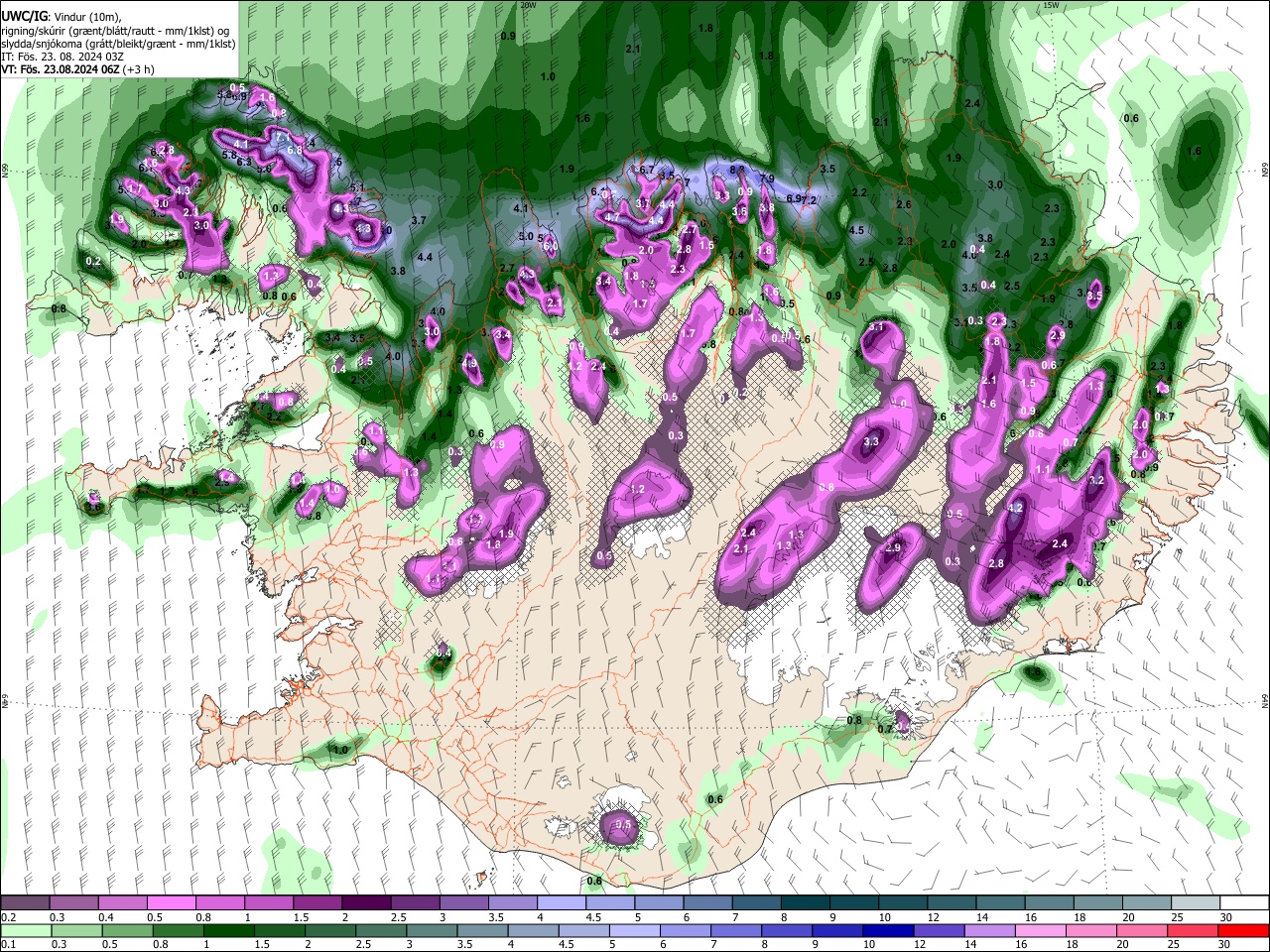Click the 2–2.5 darkest purple snow scale swatch
Image resolution: width=1270 pixels, height=952 pixels.
(366, 902)
